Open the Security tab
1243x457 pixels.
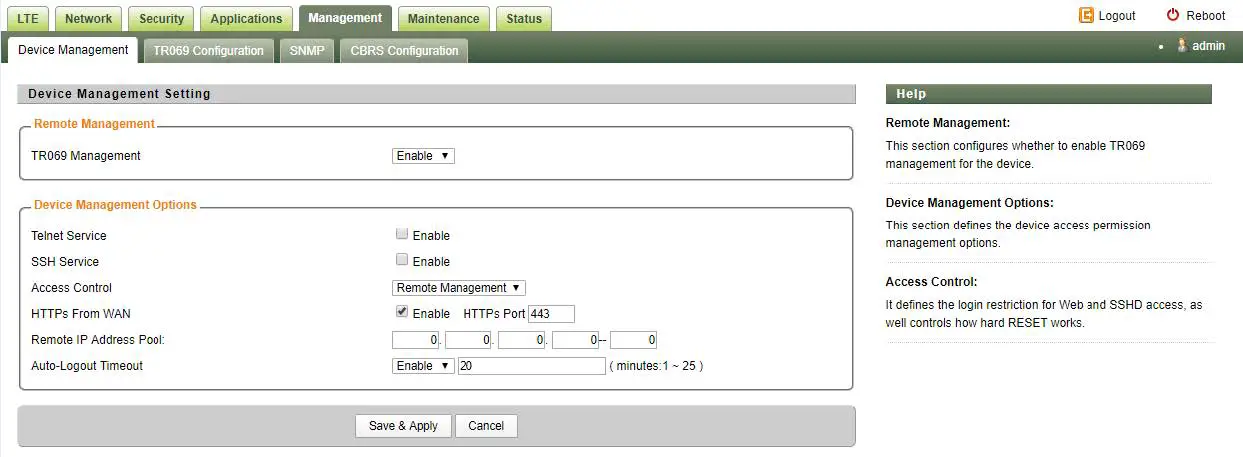coord(161,18)
